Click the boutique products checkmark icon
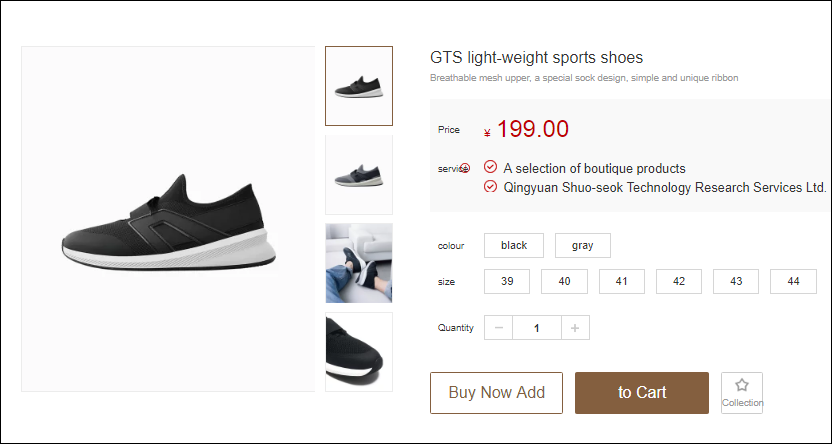832x444 pixels. pyautogui.click(x=490, y=167)
